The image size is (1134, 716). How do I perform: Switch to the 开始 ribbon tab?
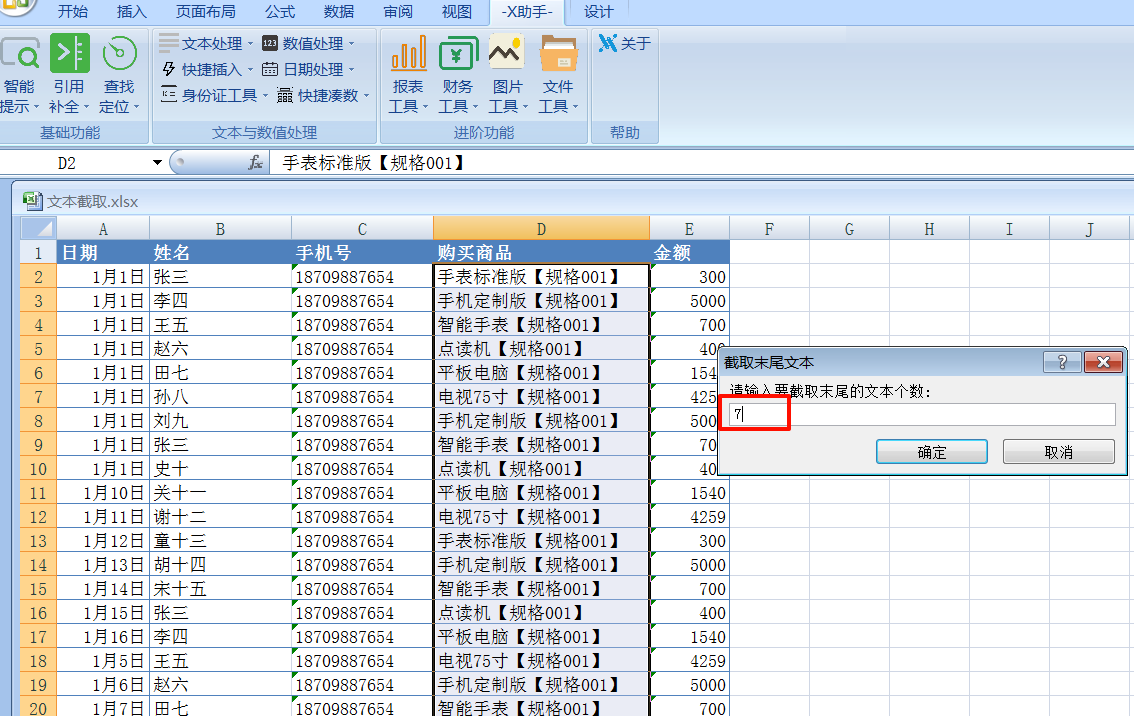click(x=72, y=12)
